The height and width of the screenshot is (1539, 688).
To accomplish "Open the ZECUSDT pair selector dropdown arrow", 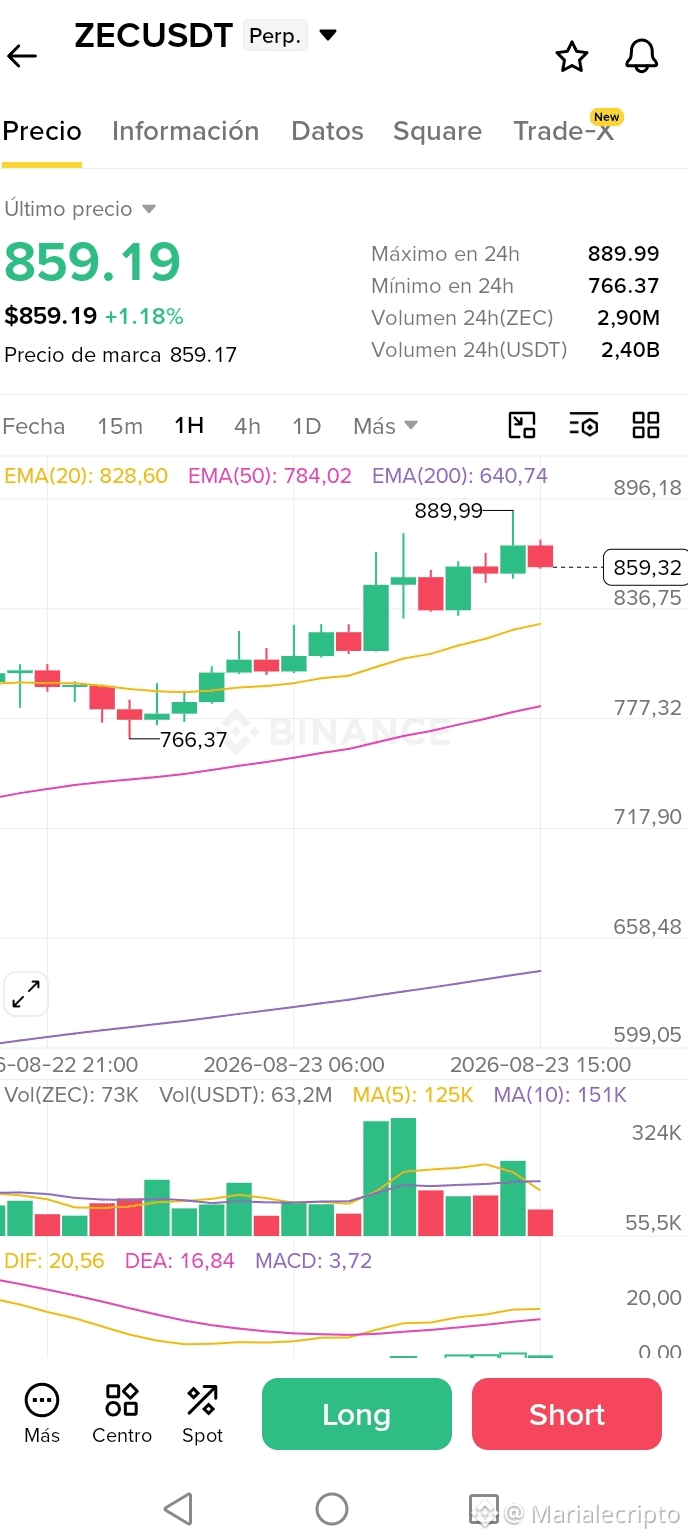I will pyautogui.click(x=328, y=36).
